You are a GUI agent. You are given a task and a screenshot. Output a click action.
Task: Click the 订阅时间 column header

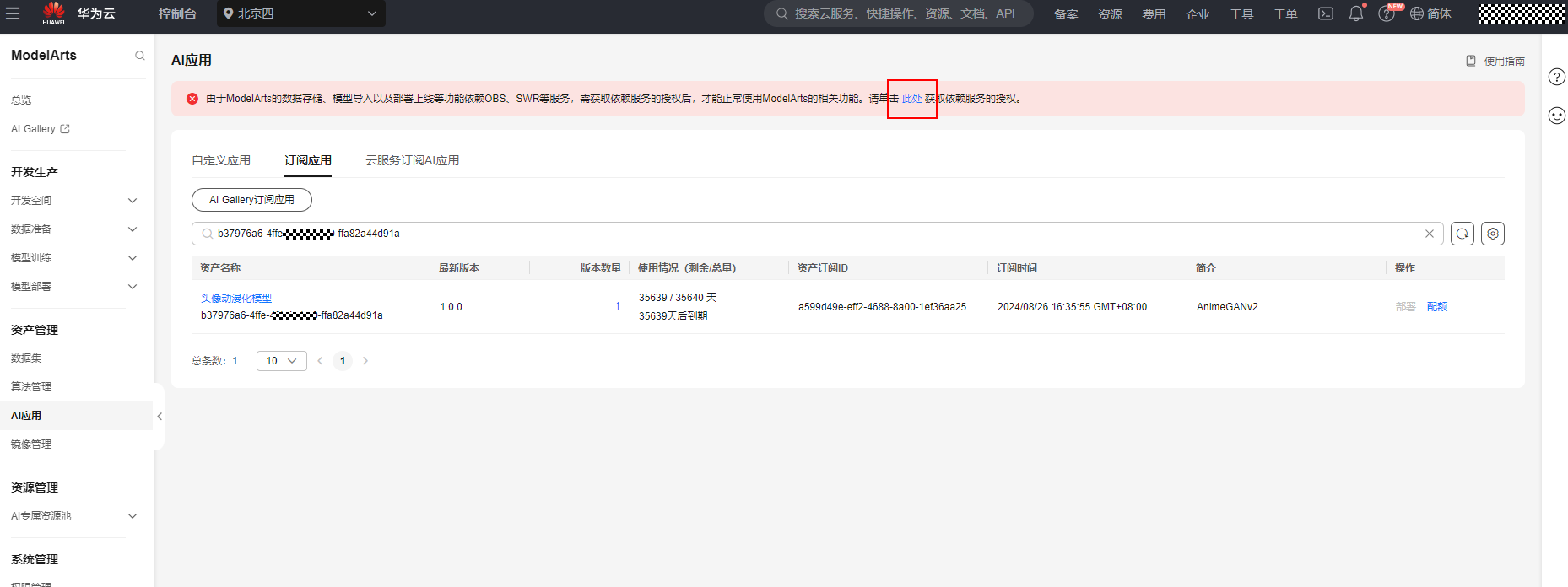tap(1017, 268)
